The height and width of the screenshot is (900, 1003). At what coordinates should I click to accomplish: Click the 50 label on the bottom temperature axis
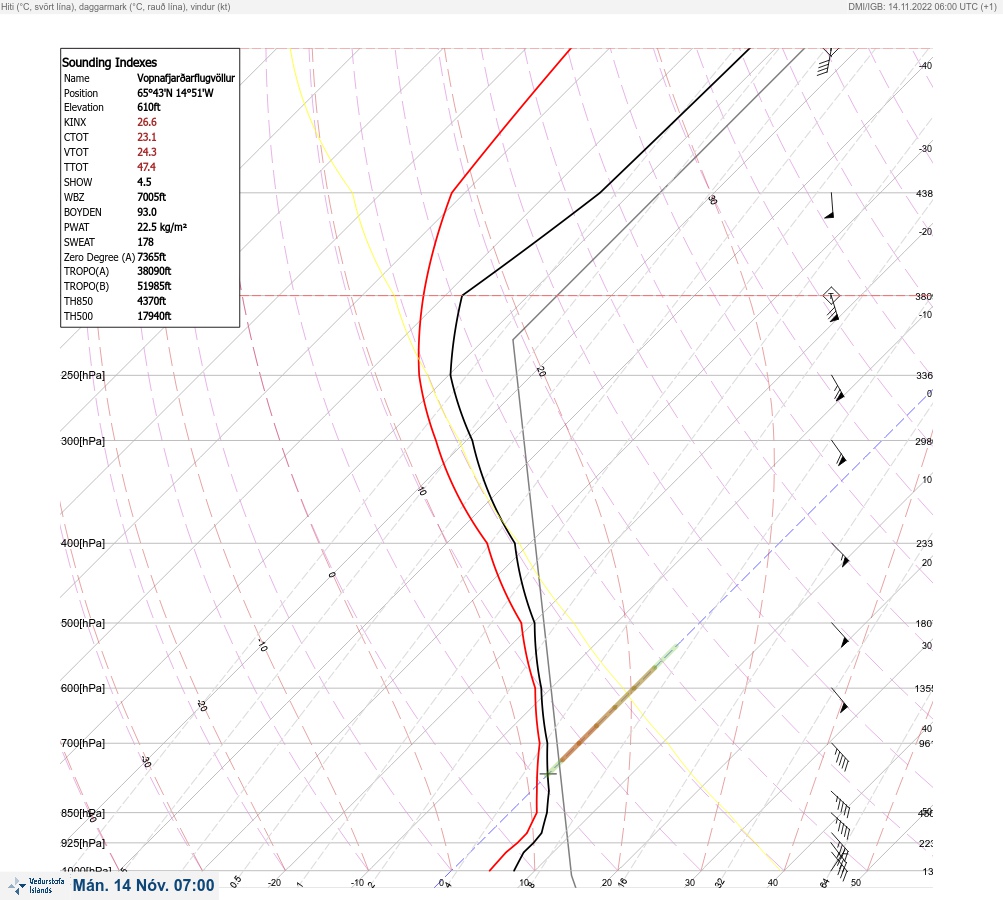click(856, 883)
